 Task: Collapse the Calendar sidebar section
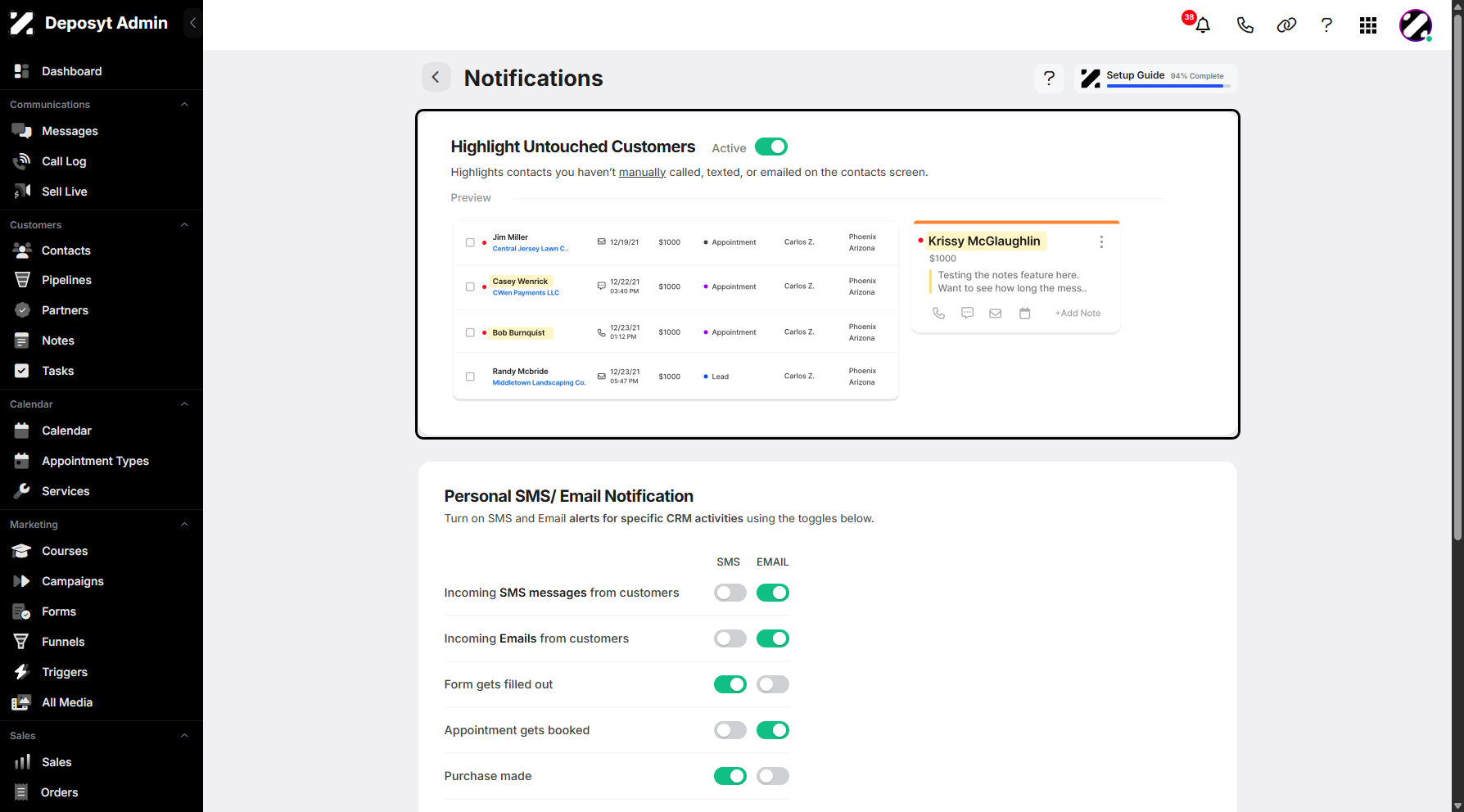(x=184, y=404)
